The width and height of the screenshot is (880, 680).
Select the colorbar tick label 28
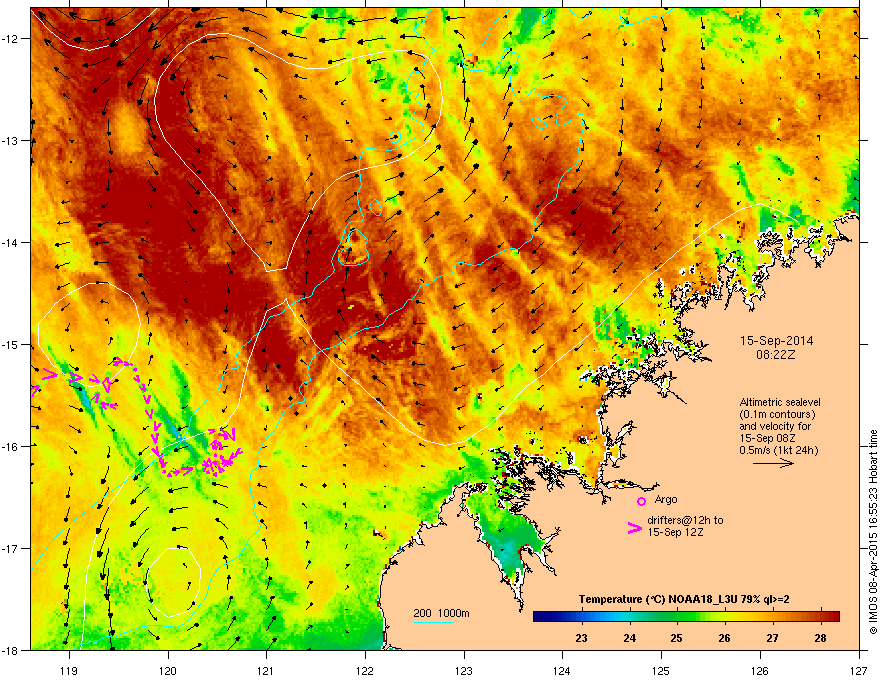(x=821, y=638)
